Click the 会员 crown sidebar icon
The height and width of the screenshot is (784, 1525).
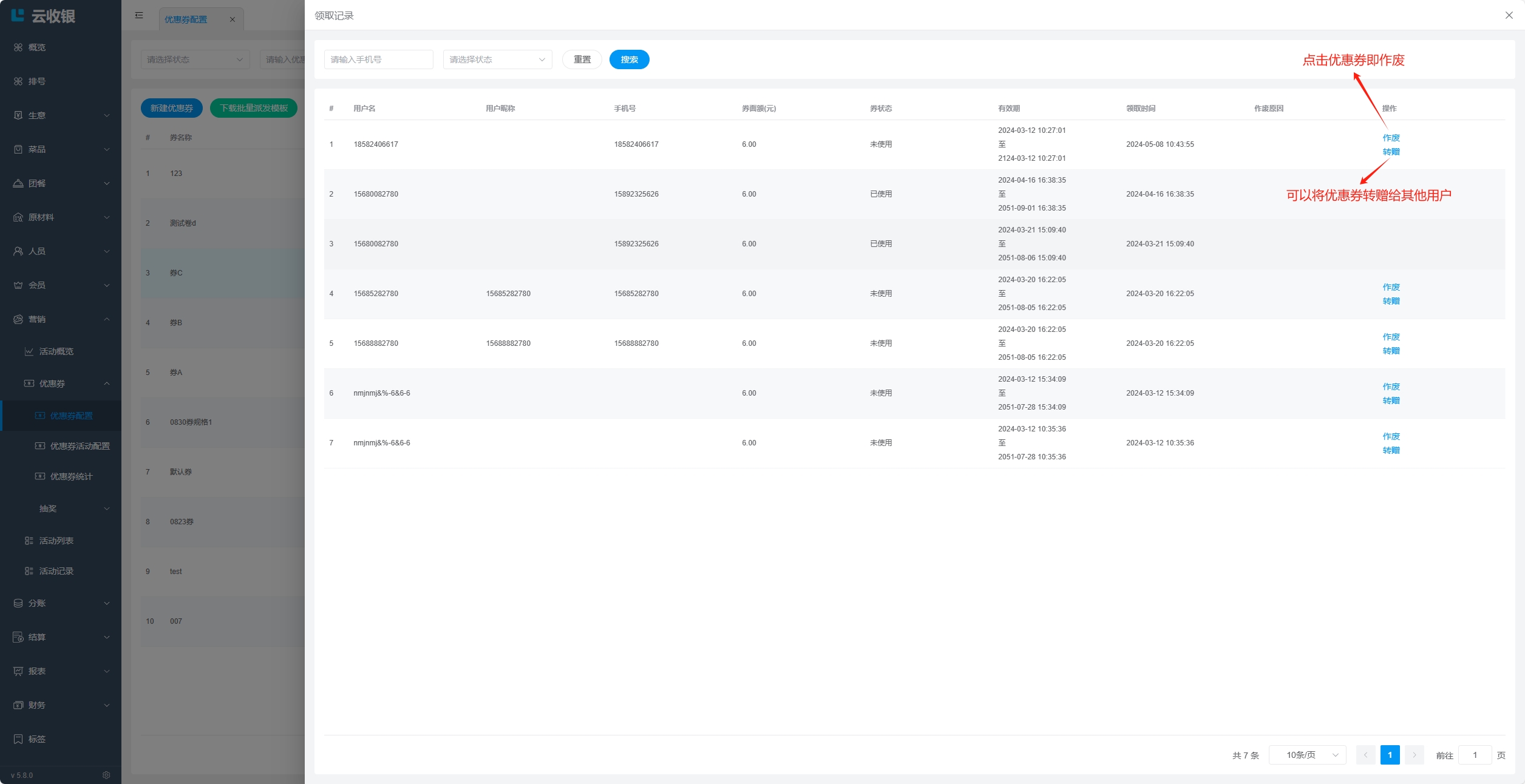click(18, 285)
